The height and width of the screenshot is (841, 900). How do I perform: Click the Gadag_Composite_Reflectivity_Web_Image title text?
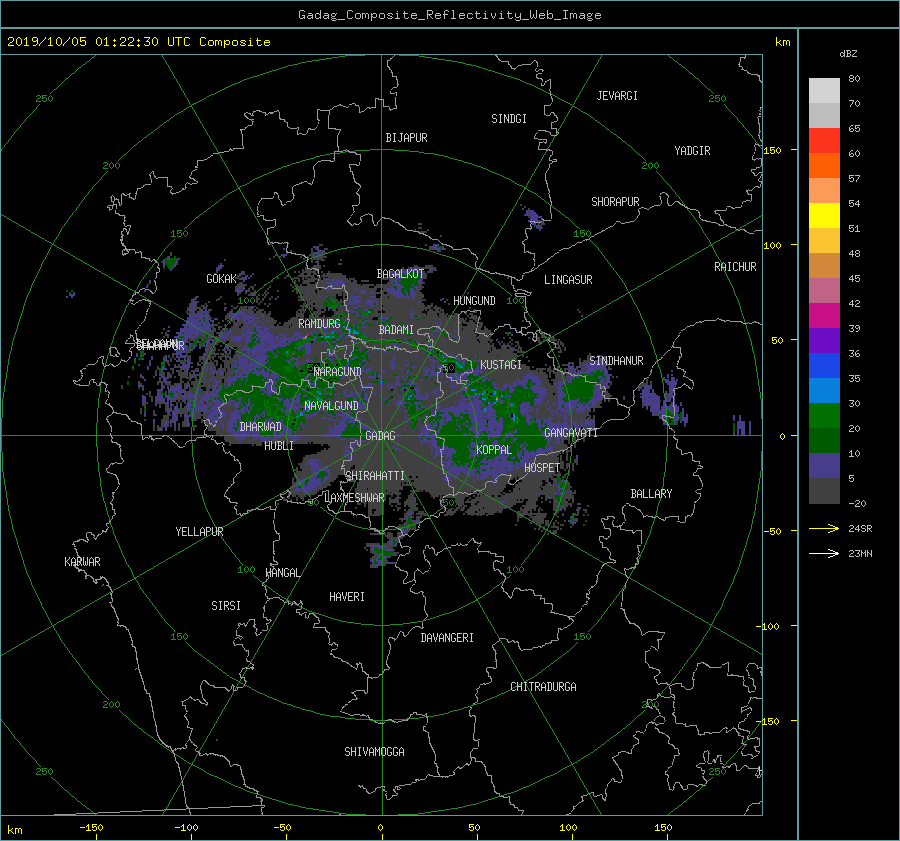coord(449,15)
